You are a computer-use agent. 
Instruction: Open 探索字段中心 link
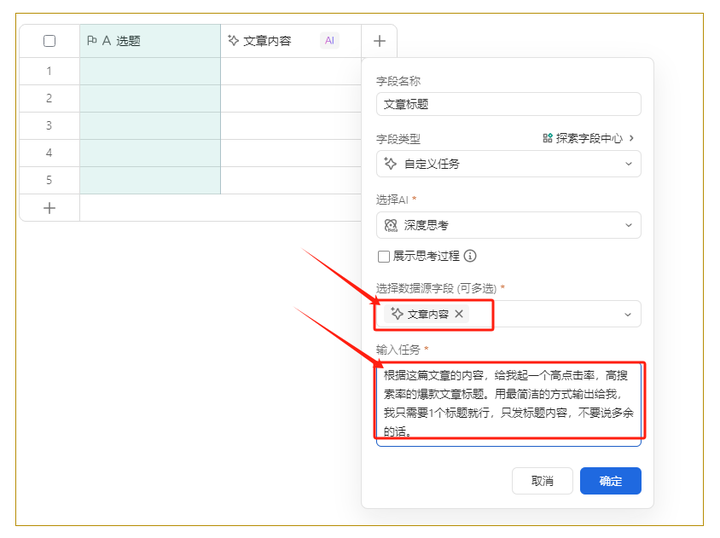tap(588, 138)
